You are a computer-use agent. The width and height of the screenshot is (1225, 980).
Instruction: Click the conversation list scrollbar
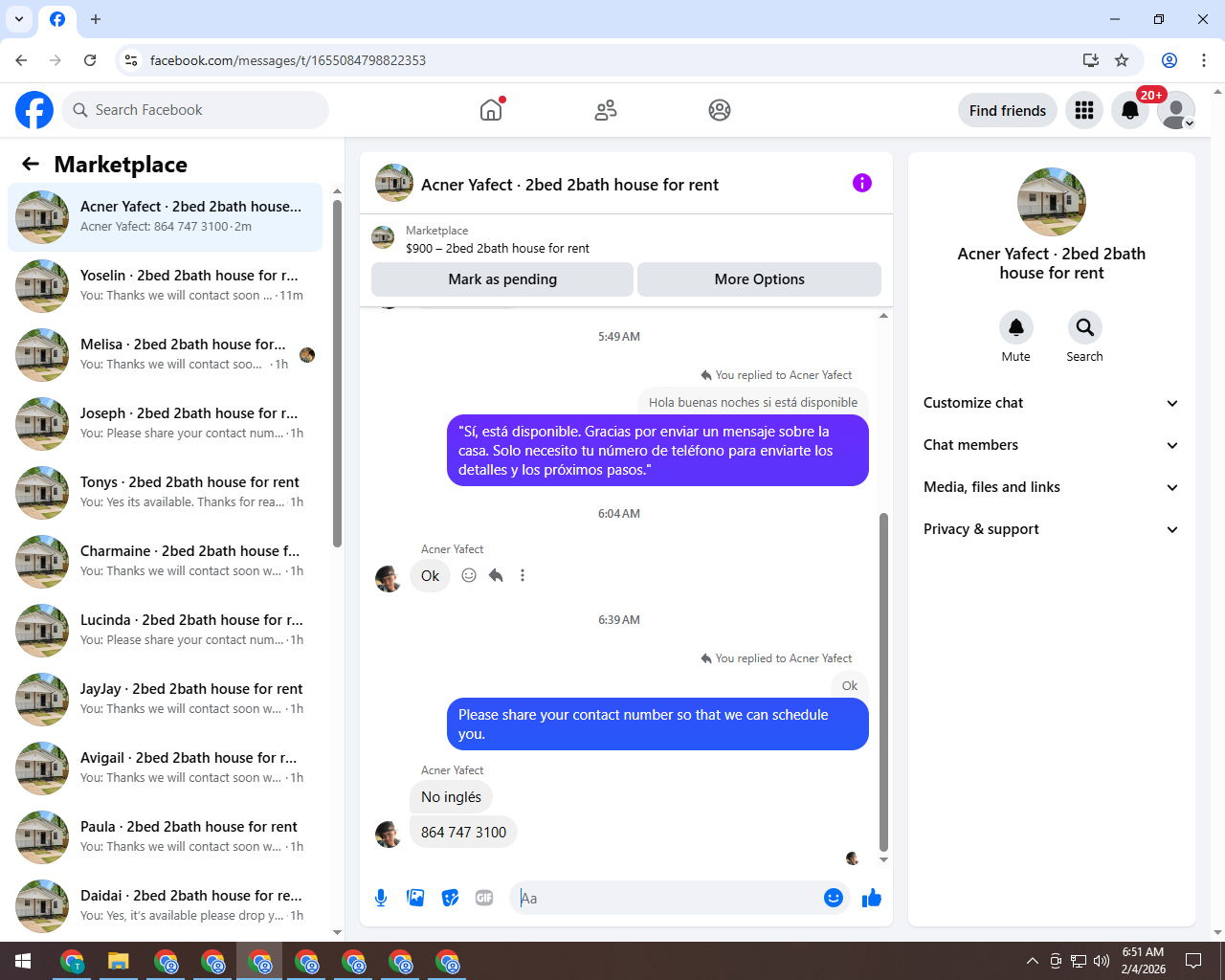point(337,373)
